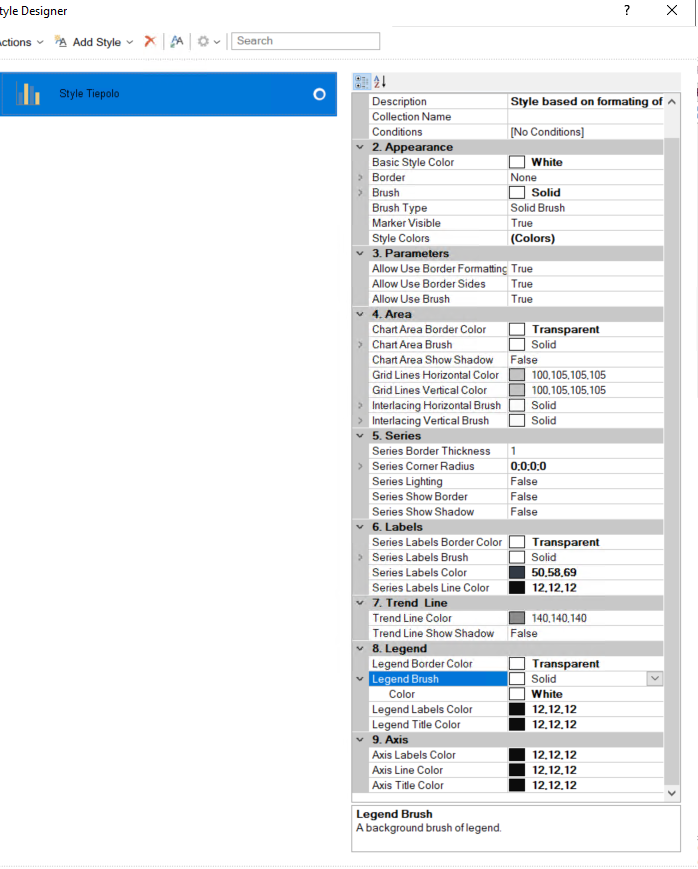Click the Trend Line Color gray swatch
Image resolution: width=698 pixels, height=869 pixels.
pos(517,618)
